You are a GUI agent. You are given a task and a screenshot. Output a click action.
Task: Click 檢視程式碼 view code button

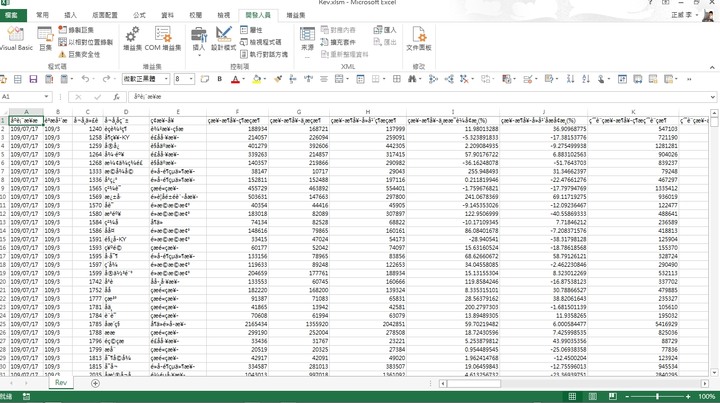(265, 43)
